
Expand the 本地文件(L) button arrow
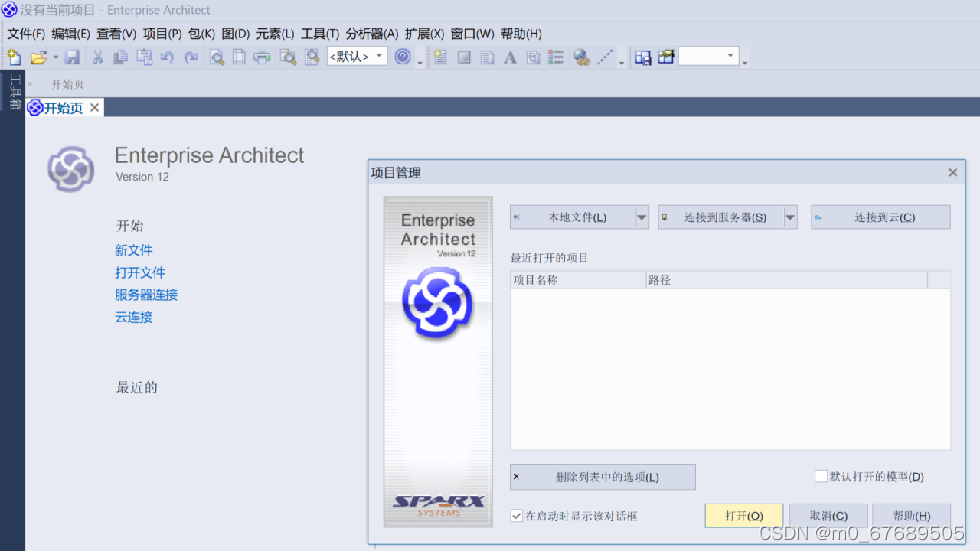pyautogui.click(x=641, y=218)
